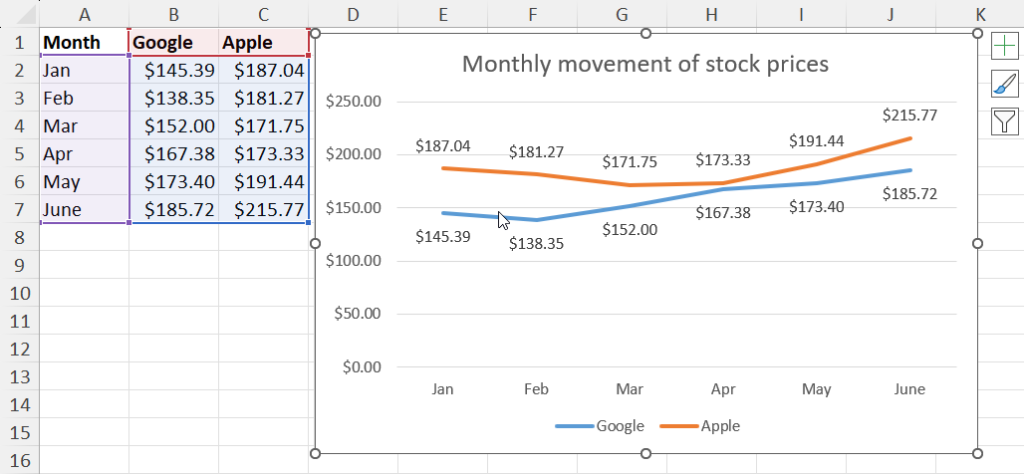Image resolution: width=1024 pixels, height=474 pixels.
Task: Select cell containing $145.39
Action: click(174, 70)
